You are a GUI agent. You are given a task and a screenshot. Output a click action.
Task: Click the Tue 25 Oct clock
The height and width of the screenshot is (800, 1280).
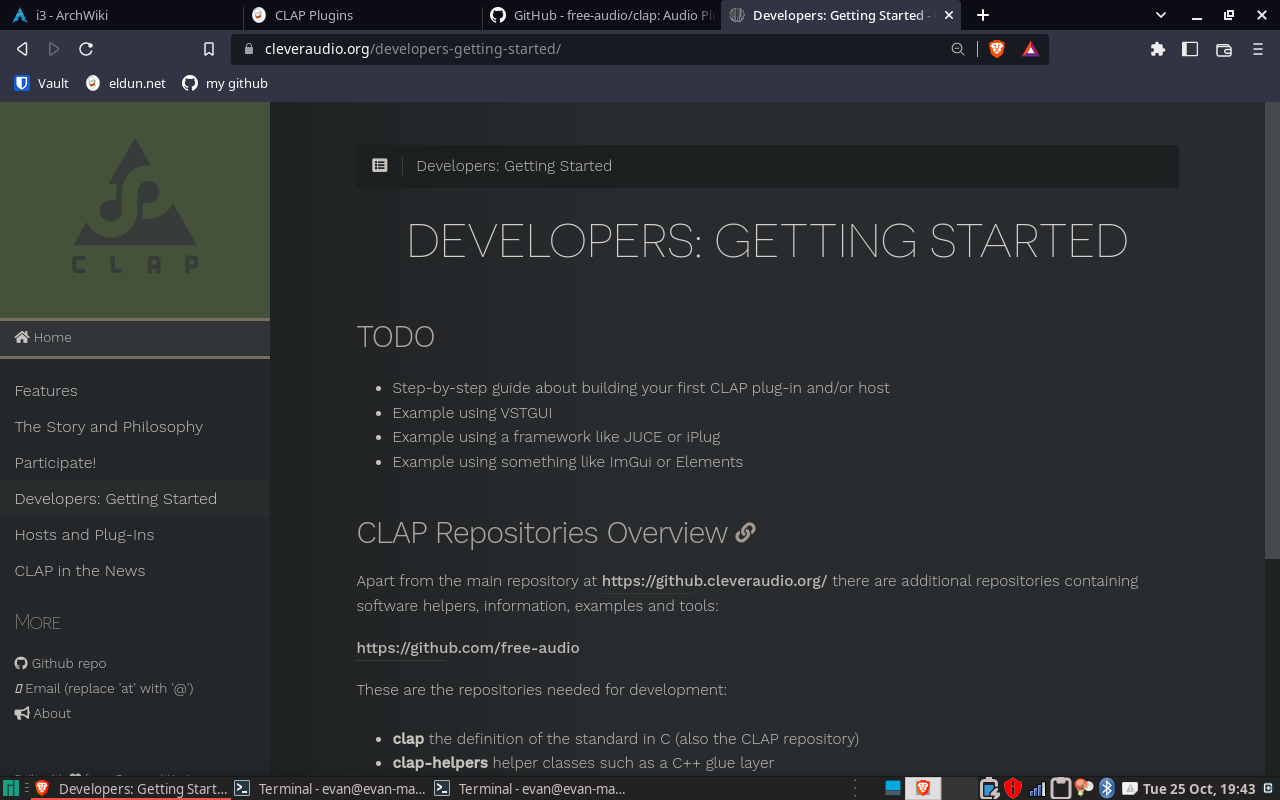[1199, 789]
